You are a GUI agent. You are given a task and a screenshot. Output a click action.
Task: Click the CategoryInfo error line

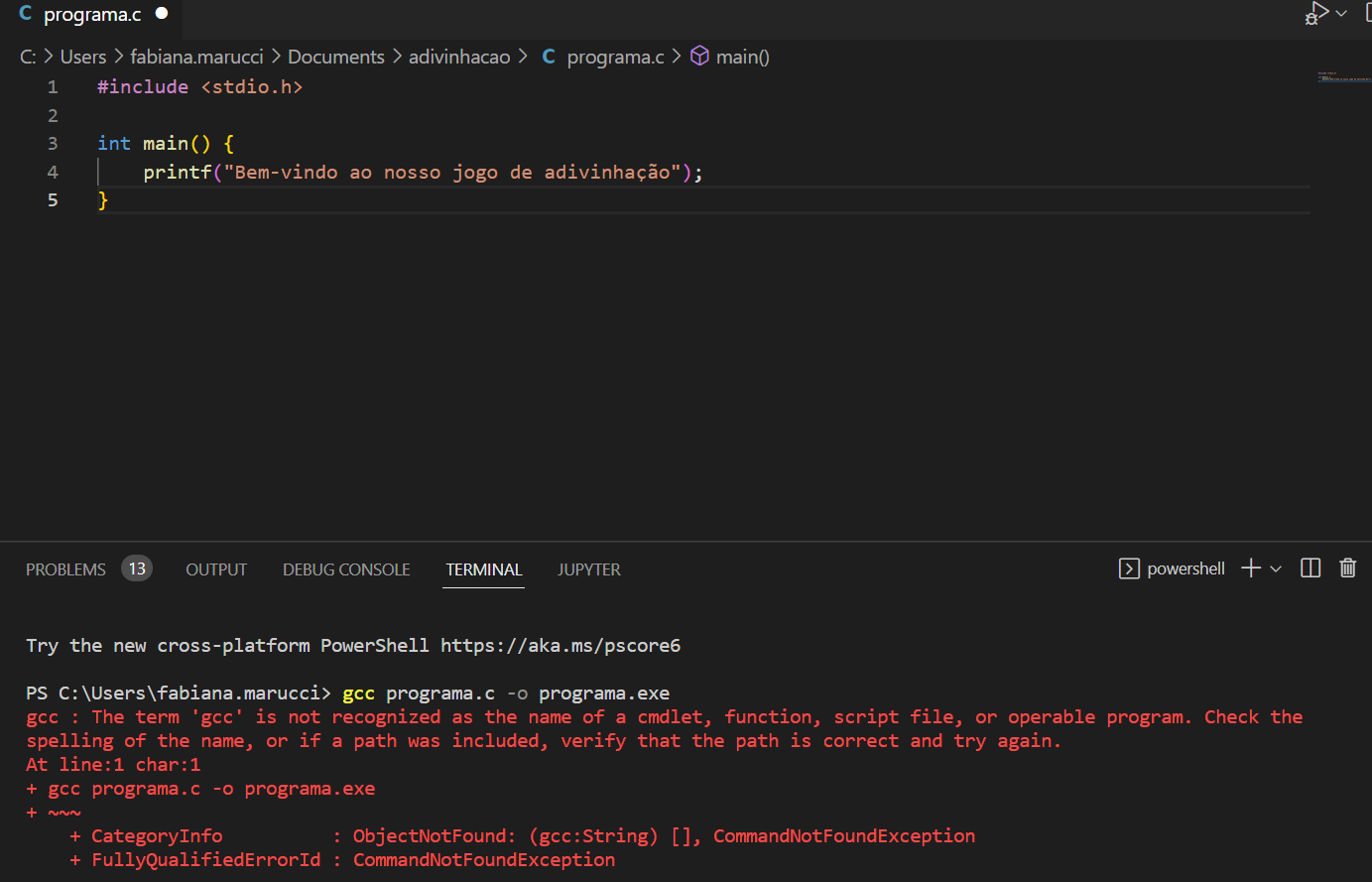click(523, 836)
